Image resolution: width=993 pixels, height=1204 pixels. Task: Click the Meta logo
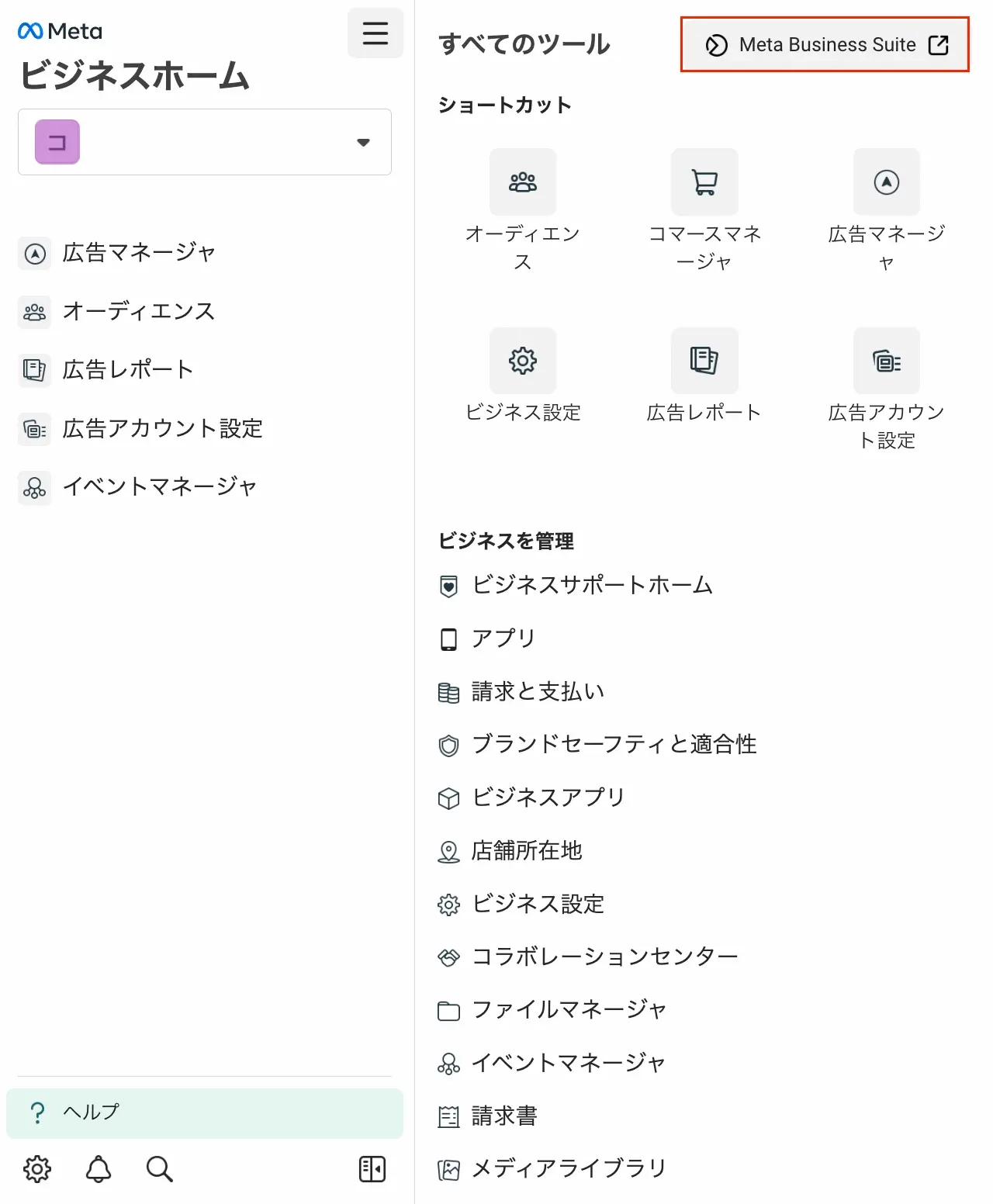coord(60,31)
